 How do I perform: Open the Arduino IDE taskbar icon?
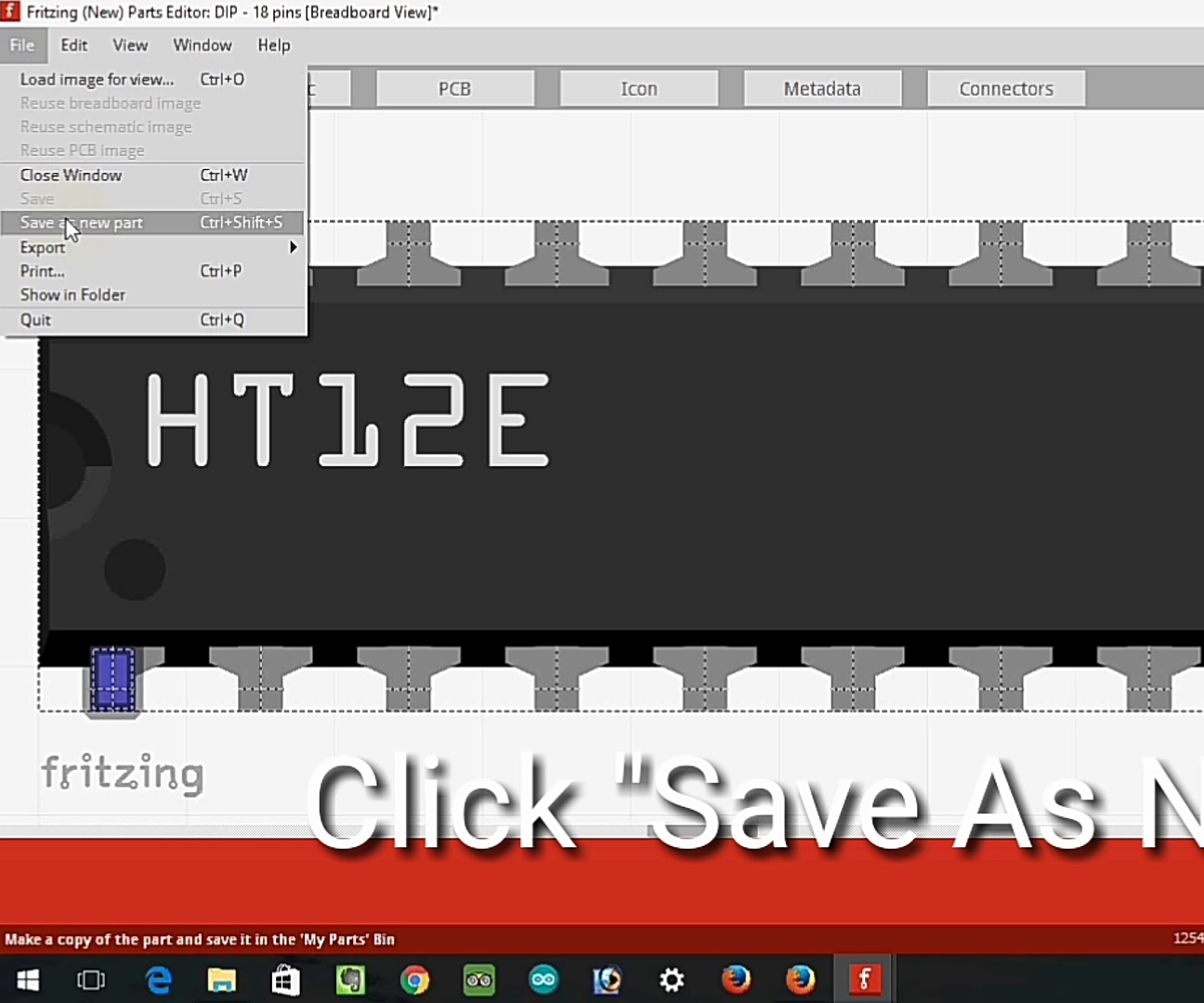543,980
